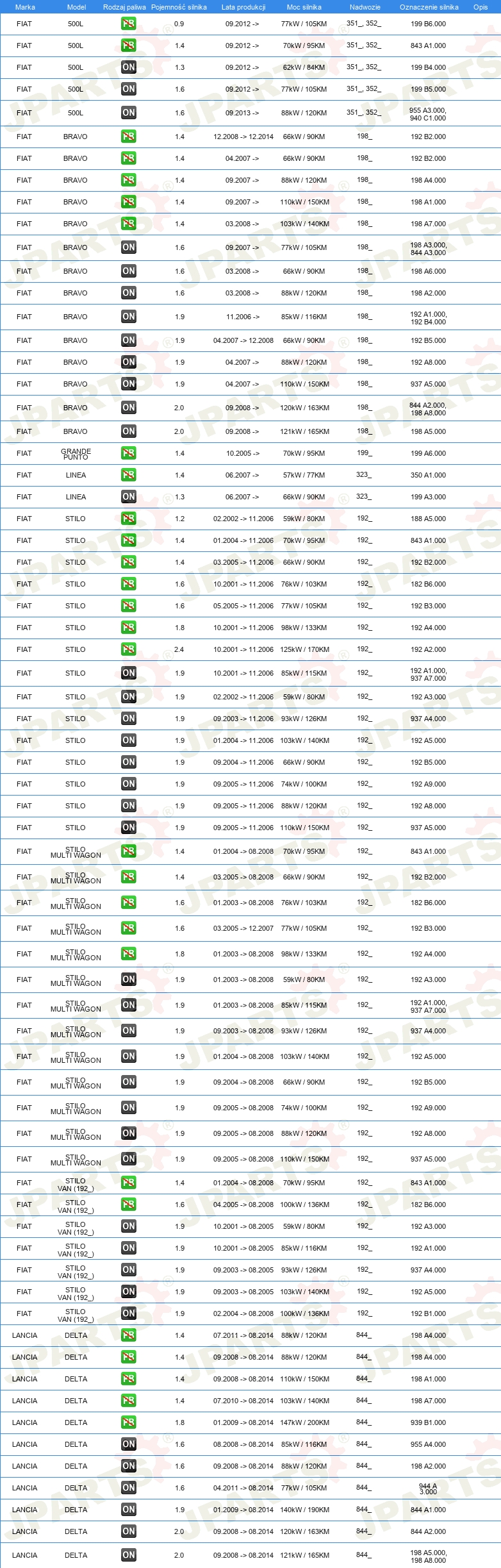Viewport: 501px width, 1568px height.
Task: Click petrol icon in Bravo 103kW / 140KM row
Action: click(x=129, y=224)
